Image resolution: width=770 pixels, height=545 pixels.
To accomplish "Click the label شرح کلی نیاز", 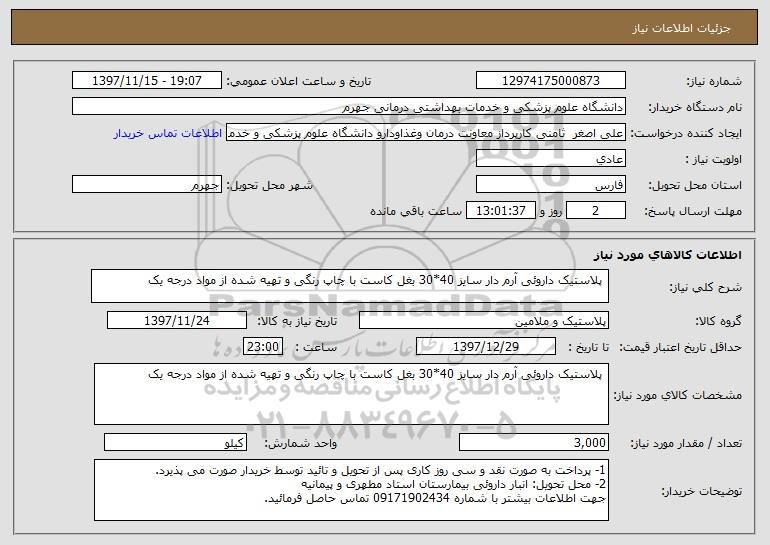I will (x=706, y=287).
